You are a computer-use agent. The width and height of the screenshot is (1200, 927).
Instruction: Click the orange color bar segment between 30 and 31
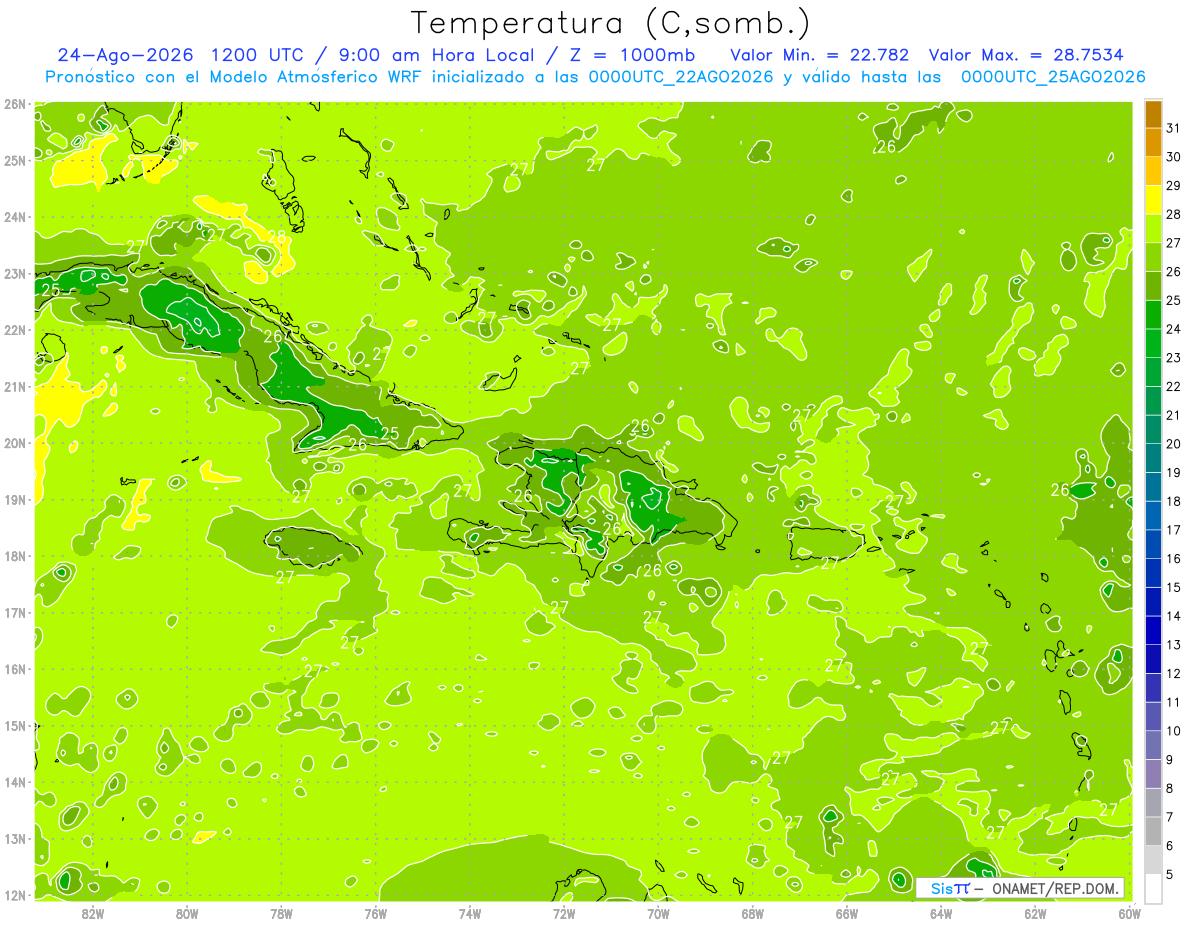[1153, 142]
